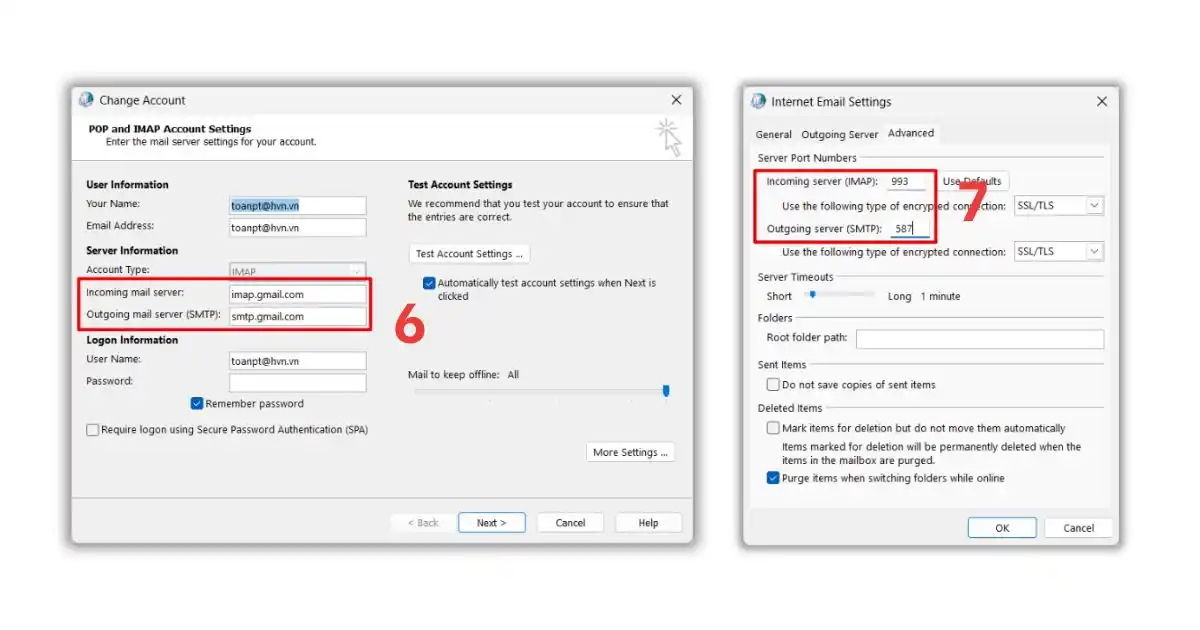
Task: Open the SMTP encrypted connection type dropdown
Action: click(x=1058, y=252)
